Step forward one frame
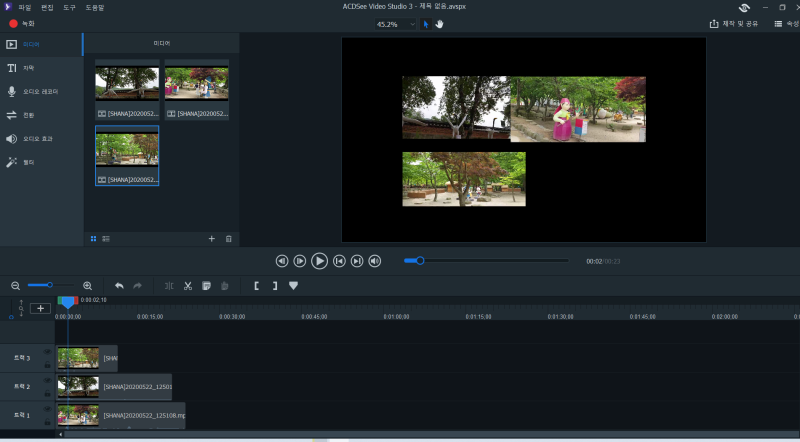Screen dimensions: 800x442 (300, 261)
